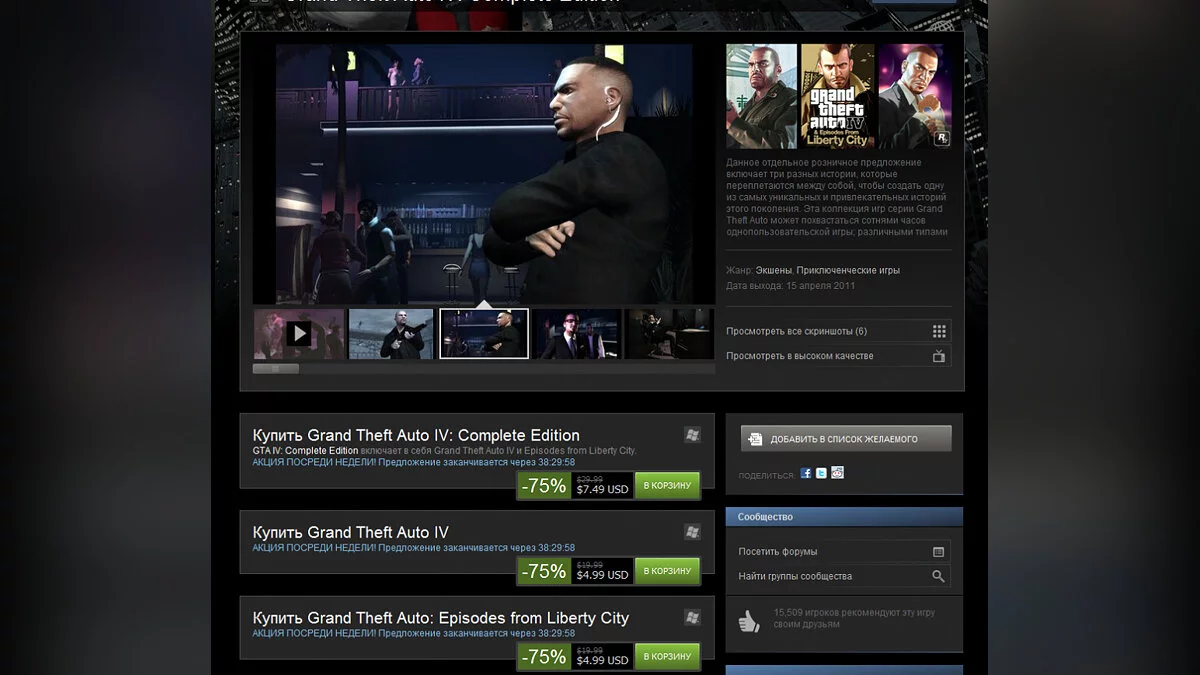Click the screenshot thumbnail scrollbar handle
This screenshot has height=675, width=1200.
276,369
